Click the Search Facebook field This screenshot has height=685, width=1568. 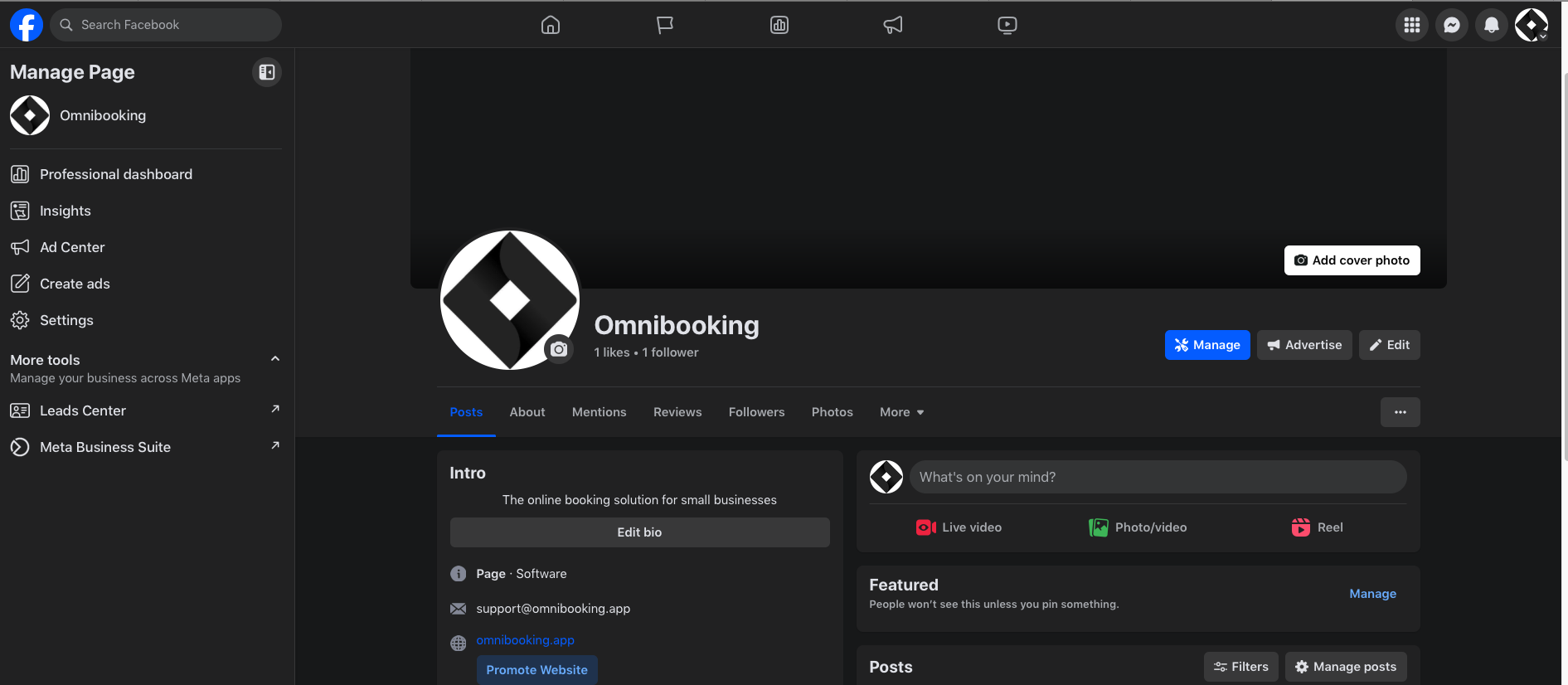pyautogui.click(x=166, y=25)
